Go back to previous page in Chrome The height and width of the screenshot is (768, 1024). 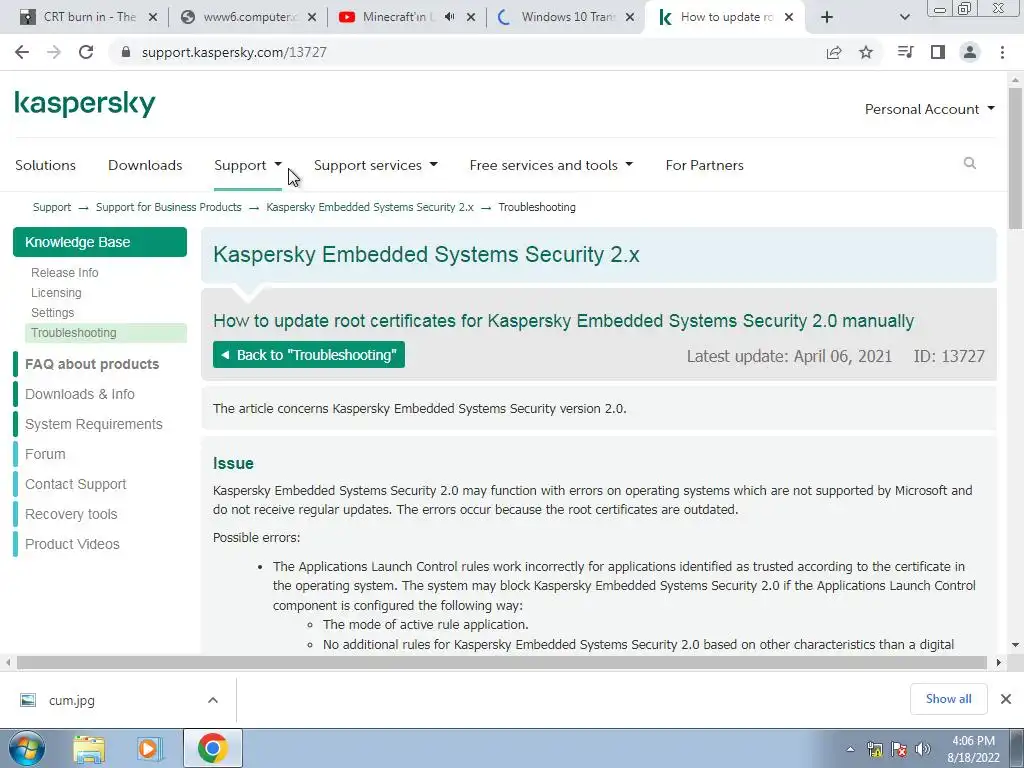pyautogui.click(x=22, y=52)
